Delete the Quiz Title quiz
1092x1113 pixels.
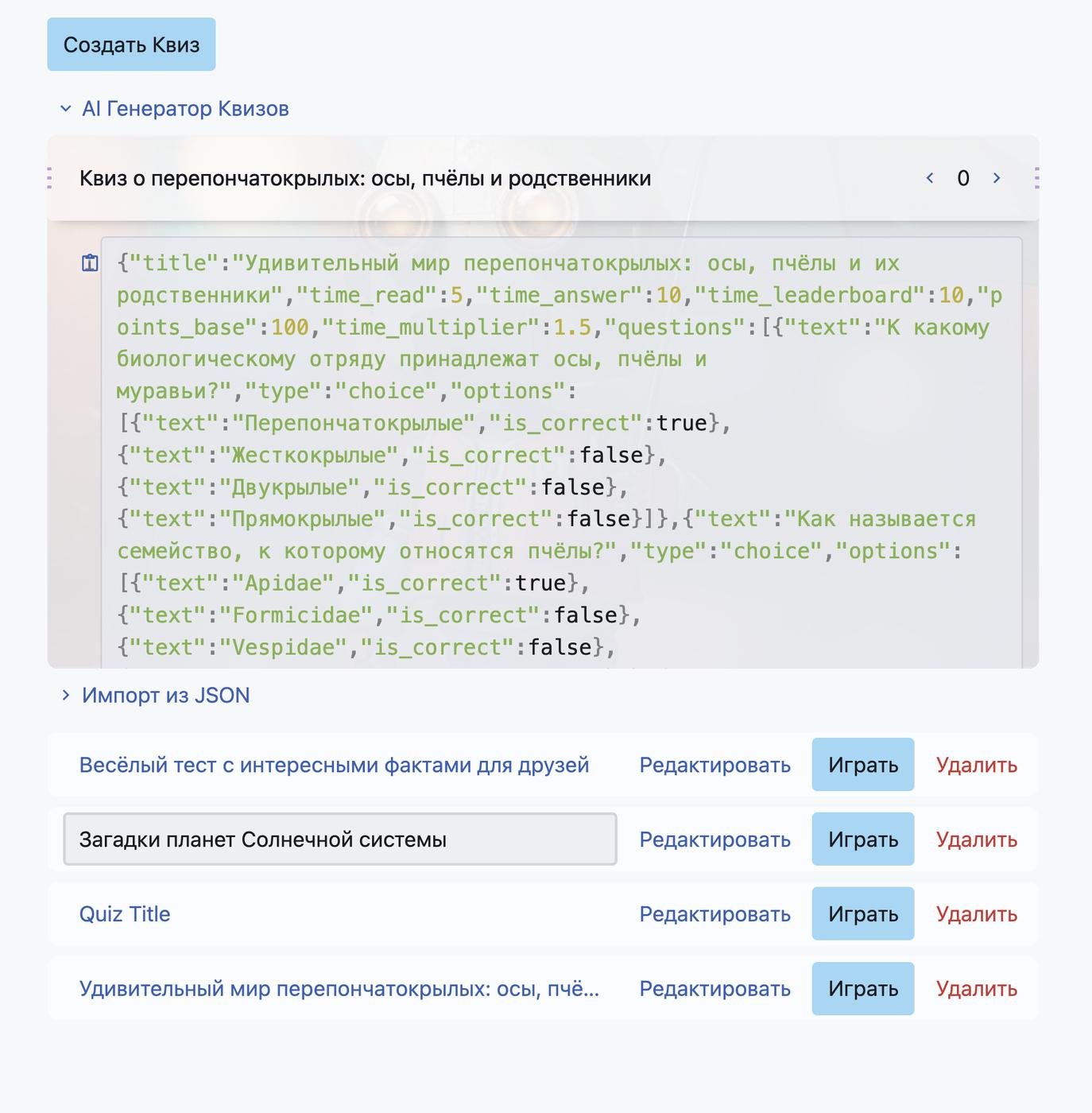(x=976, y=914)
